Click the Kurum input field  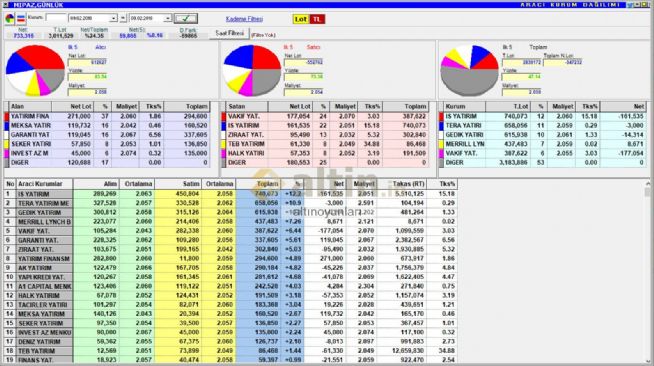click(56, 18)
